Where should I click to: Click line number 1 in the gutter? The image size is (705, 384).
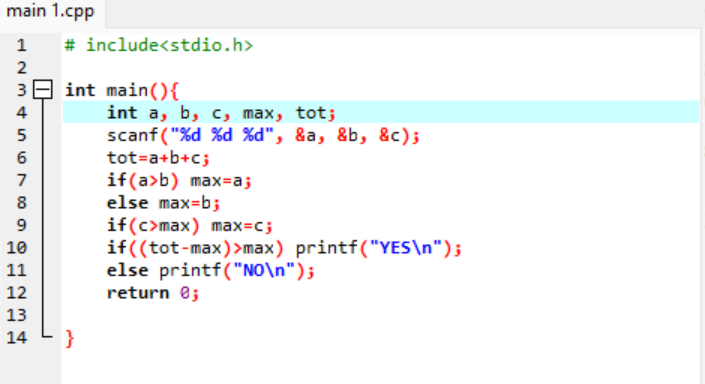point(22,45)
